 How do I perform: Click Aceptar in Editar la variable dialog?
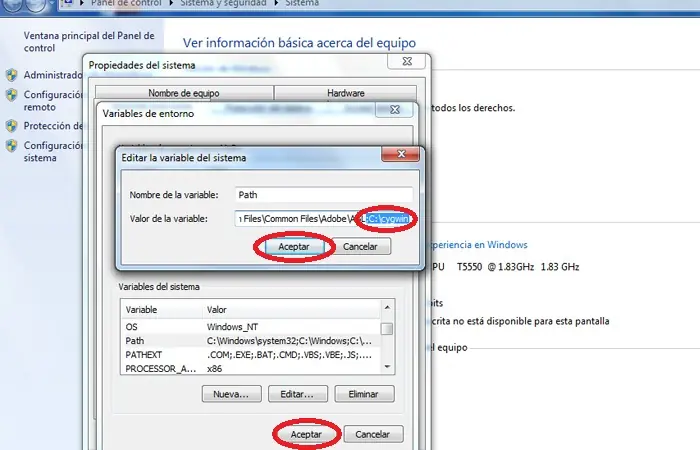tap(294, 246)
